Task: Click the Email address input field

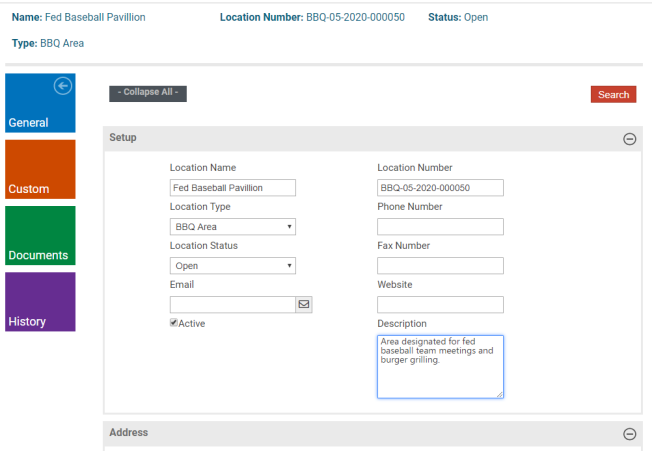Action: point(232,304)
